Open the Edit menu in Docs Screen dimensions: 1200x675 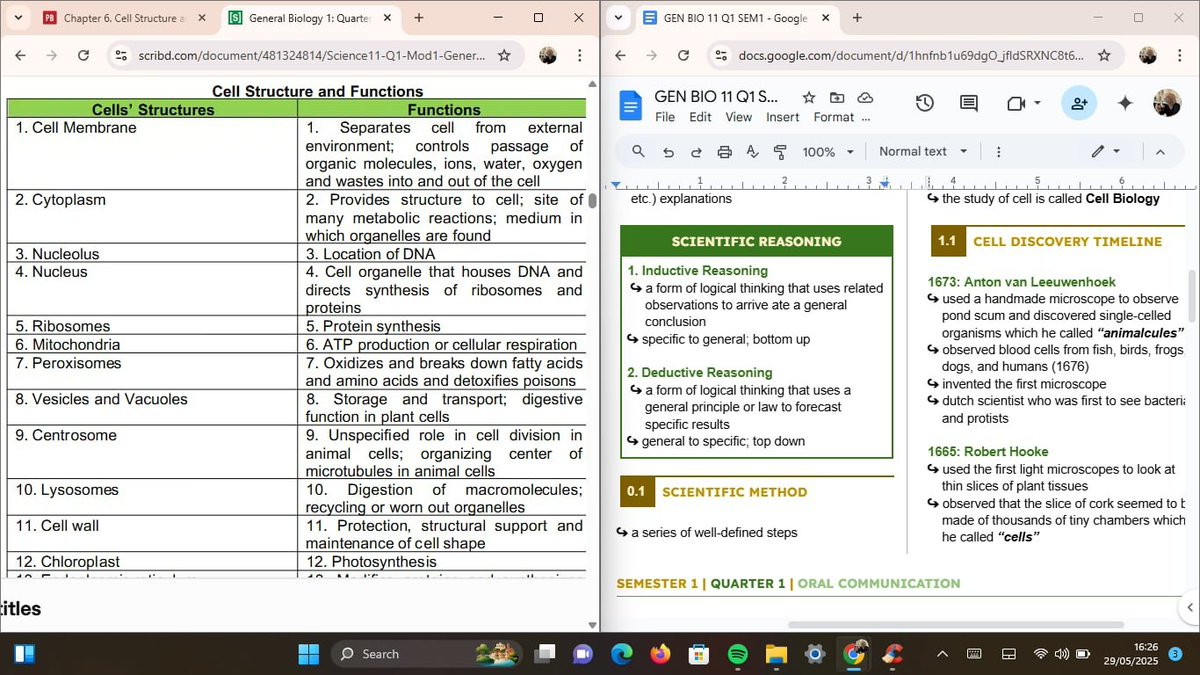(701, 117)
